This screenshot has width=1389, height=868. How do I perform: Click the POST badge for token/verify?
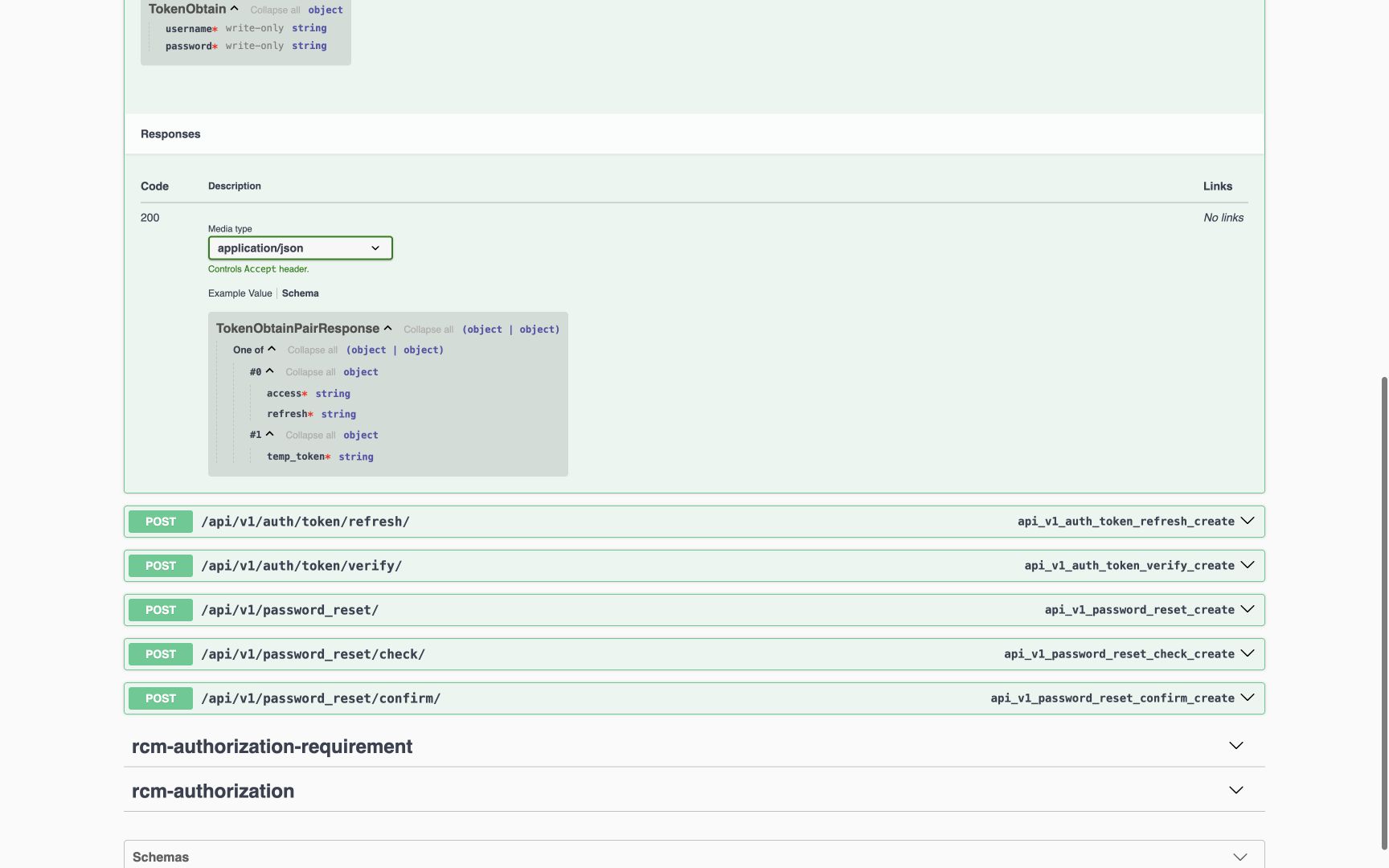161,566
